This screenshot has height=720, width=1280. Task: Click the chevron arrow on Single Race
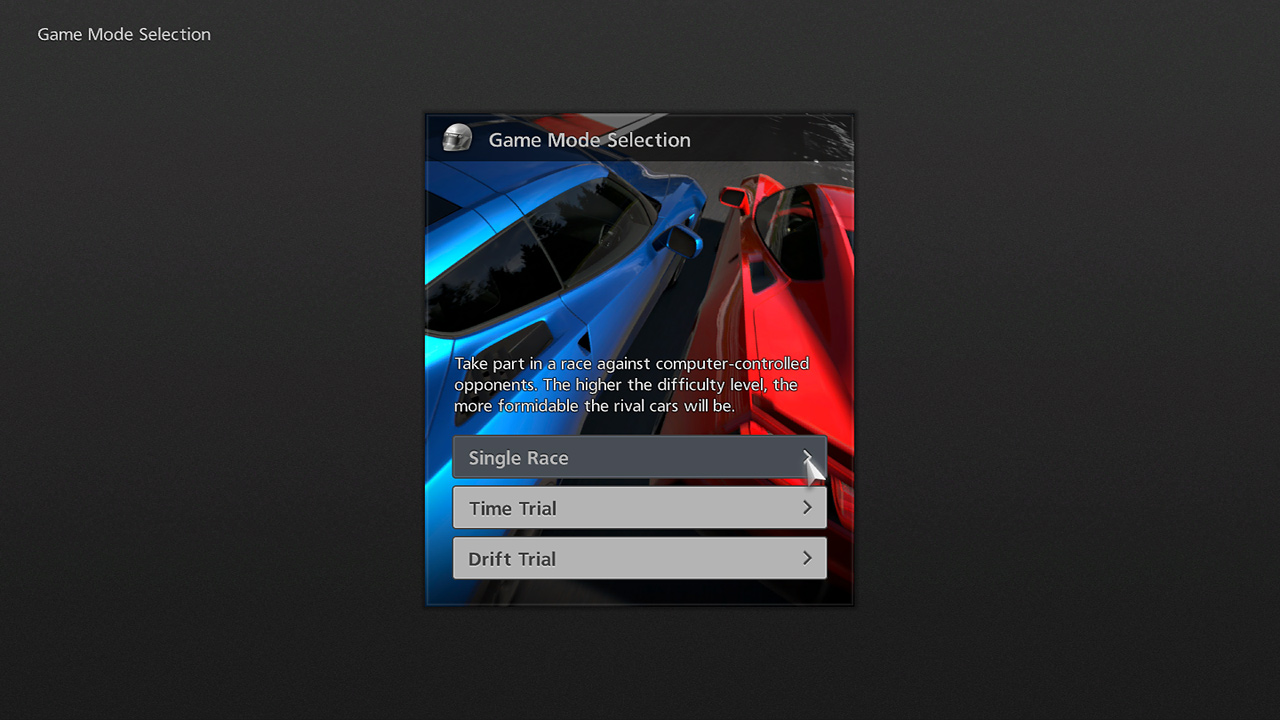coord(807,457)
